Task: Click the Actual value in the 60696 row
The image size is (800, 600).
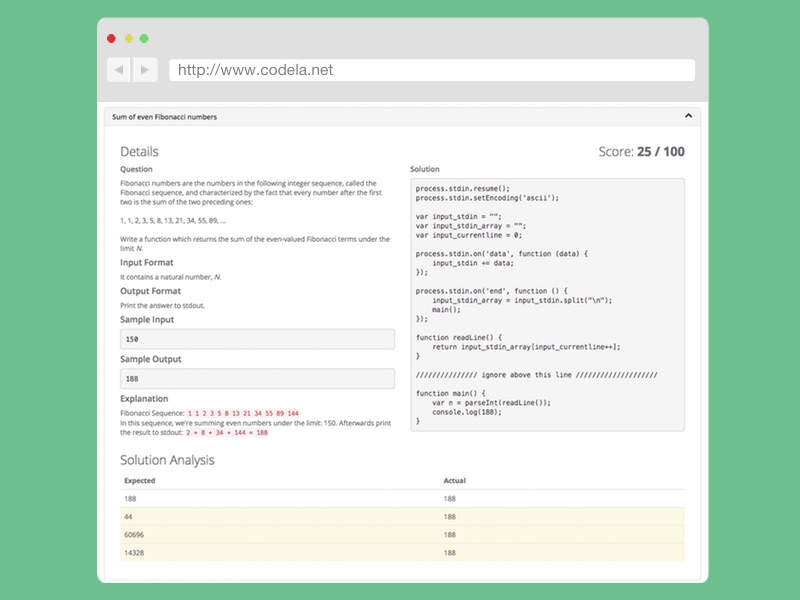Action: 449,535
